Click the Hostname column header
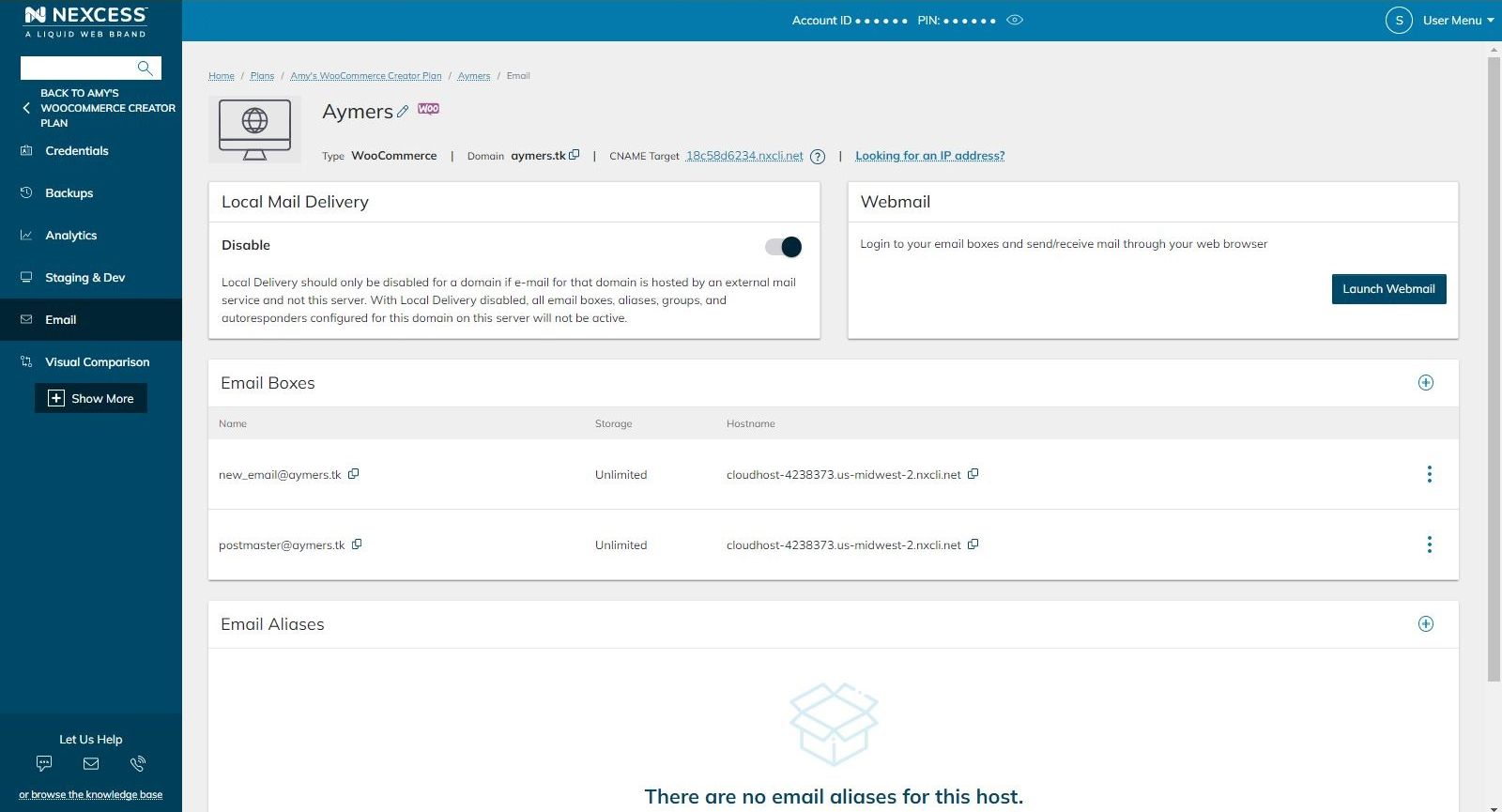1502x812 pixels. [x=751, y=423]
